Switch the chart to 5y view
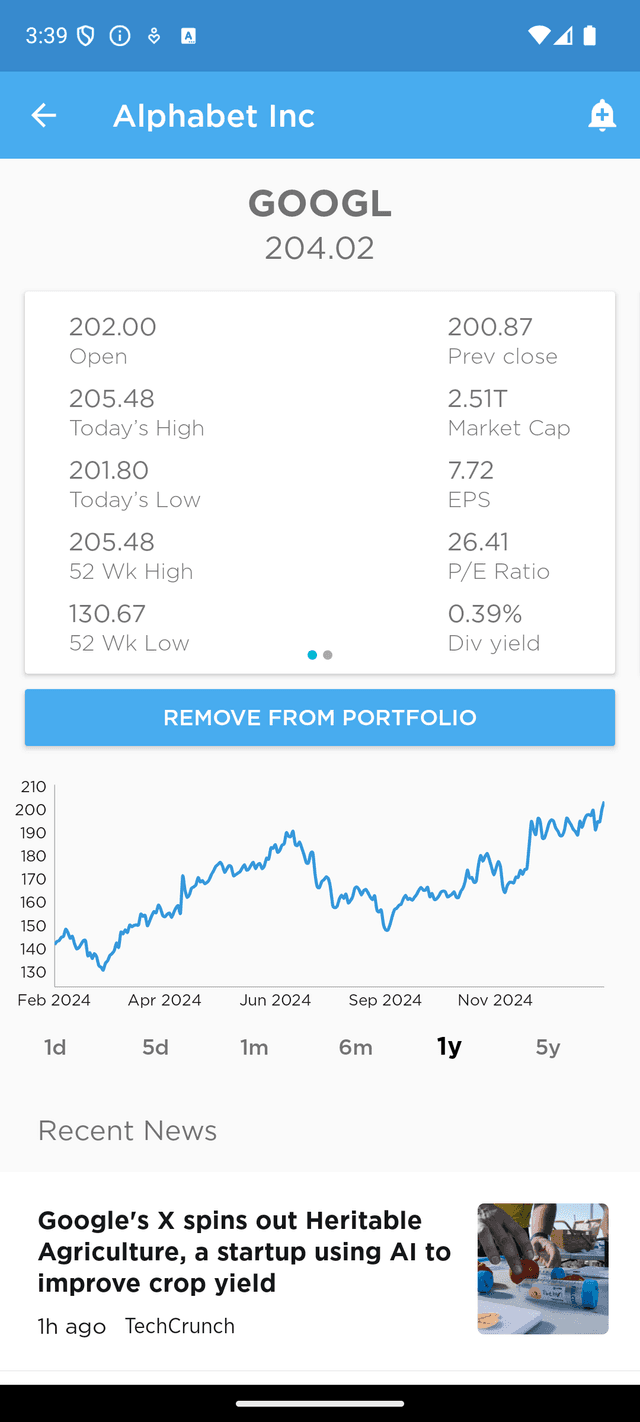 click(x=547, y=1046)
